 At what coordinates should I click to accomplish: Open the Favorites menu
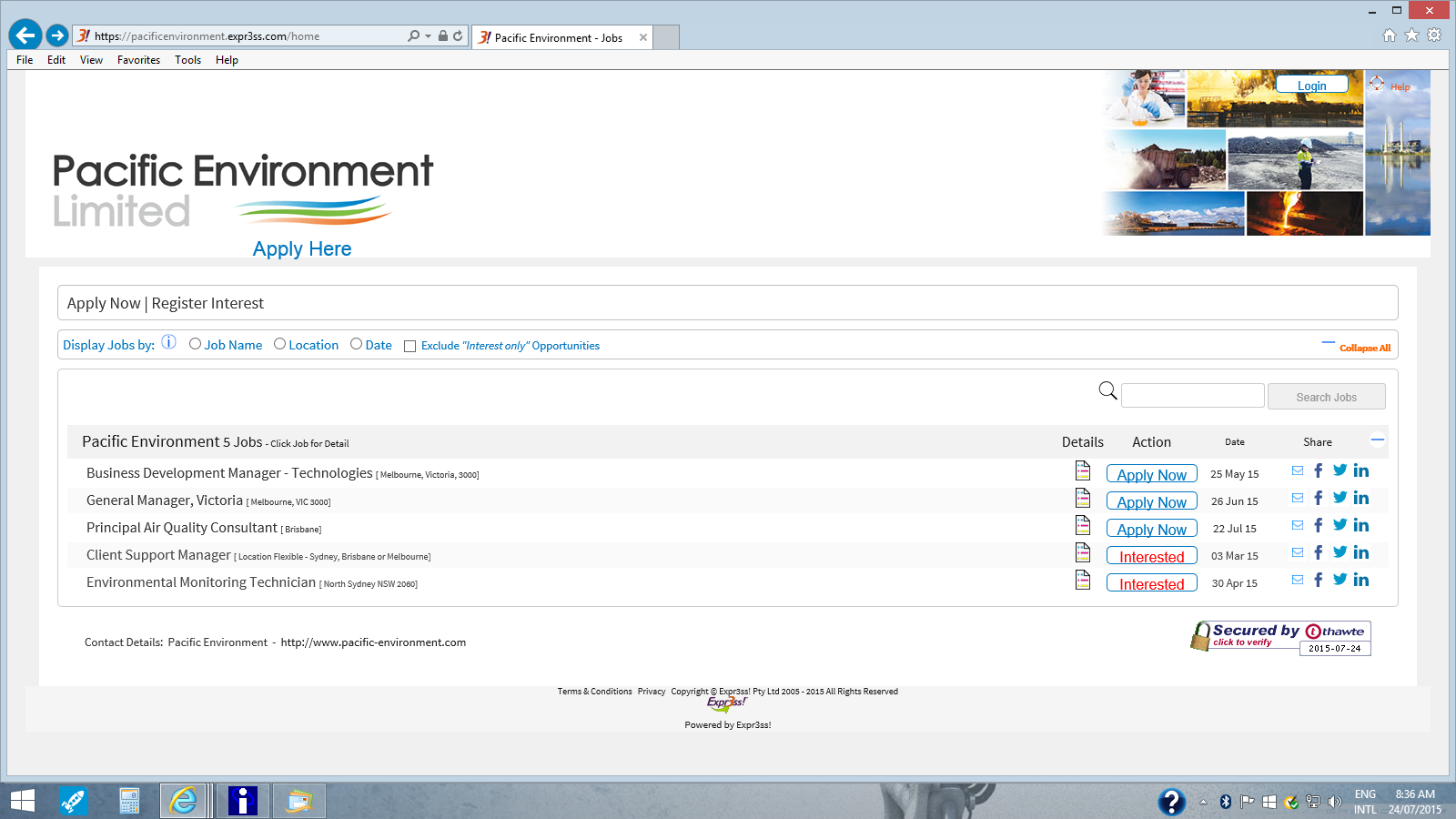(138, 60)
